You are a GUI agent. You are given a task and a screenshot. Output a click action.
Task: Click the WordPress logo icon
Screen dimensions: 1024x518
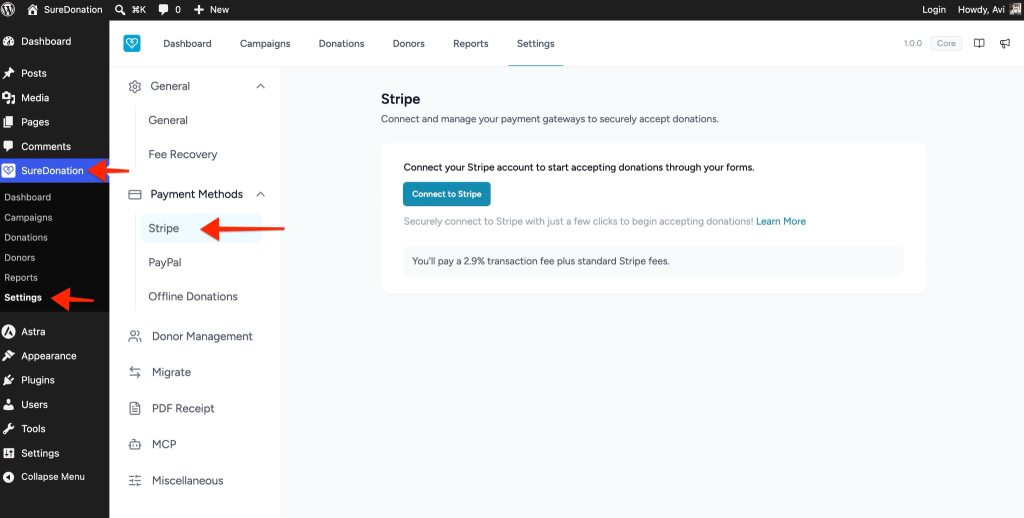tap(8, 10)
